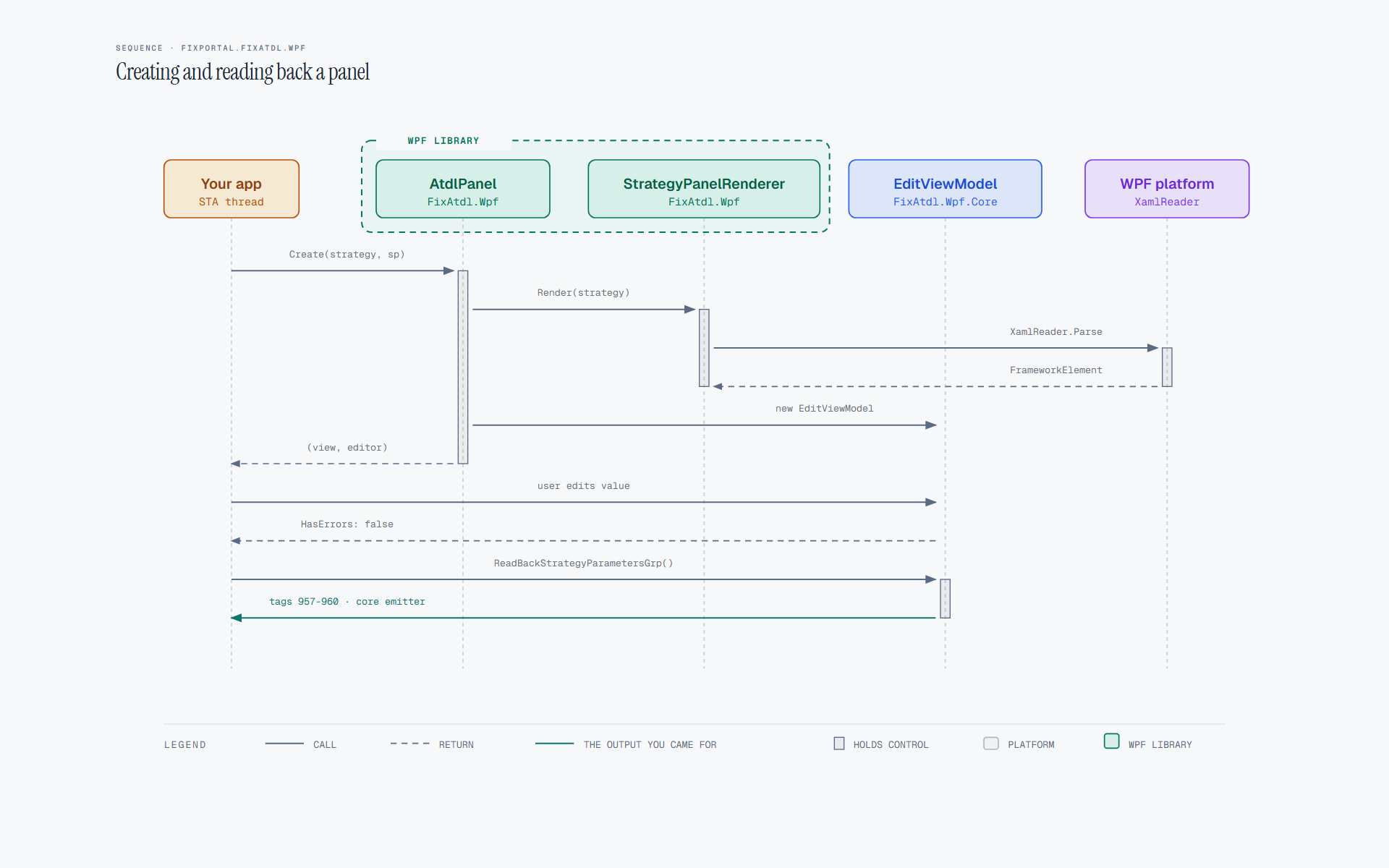Click the 'WPF LIBRARY' group title
Image resolution: width=1389 pixels, height=868 pixels.
[x=443, y=141]
